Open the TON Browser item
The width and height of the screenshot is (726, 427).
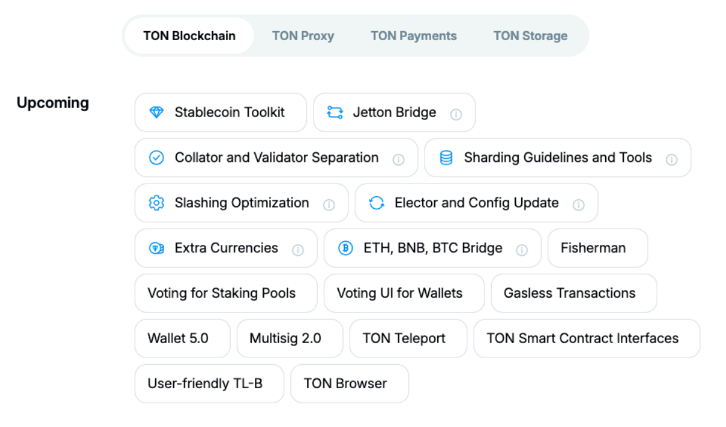pos(350,383)
